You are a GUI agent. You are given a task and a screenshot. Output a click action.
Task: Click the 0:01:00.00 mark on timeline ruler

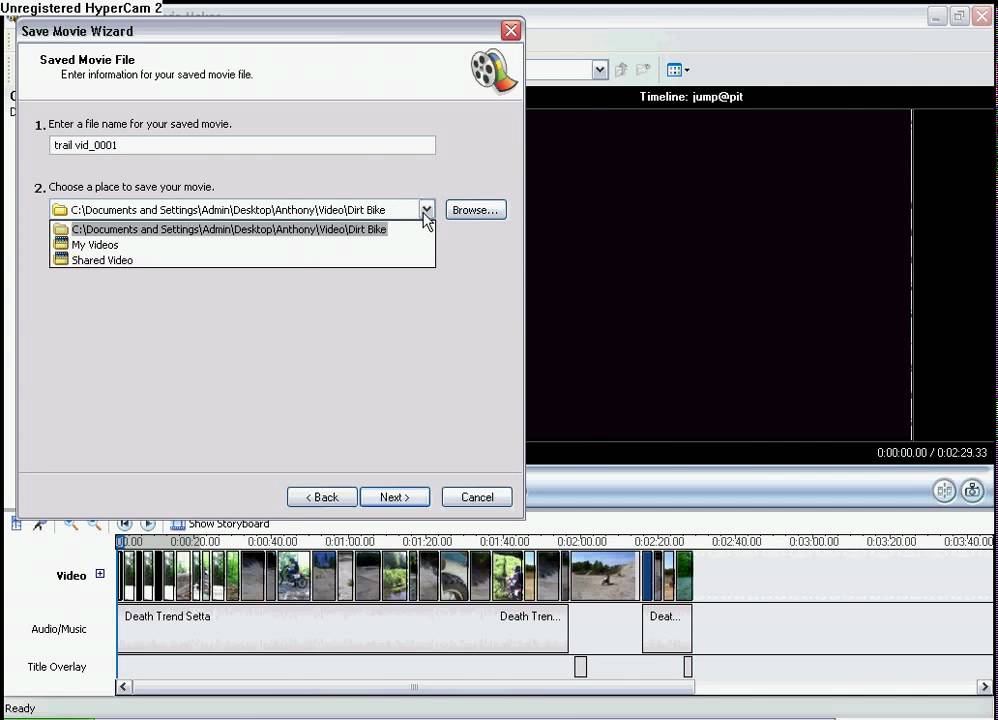[x=349, y=542]
